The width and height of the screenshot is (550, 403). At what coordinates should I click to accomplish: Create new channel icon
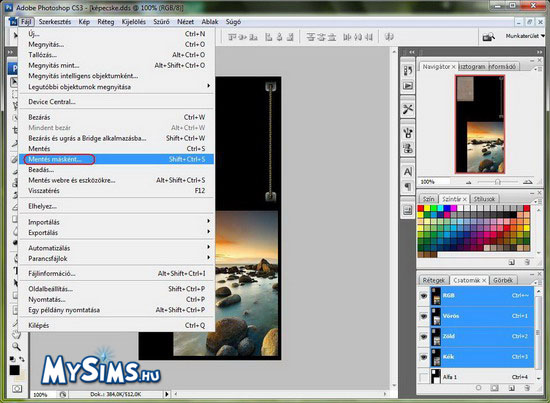click(x=512, y=388)
